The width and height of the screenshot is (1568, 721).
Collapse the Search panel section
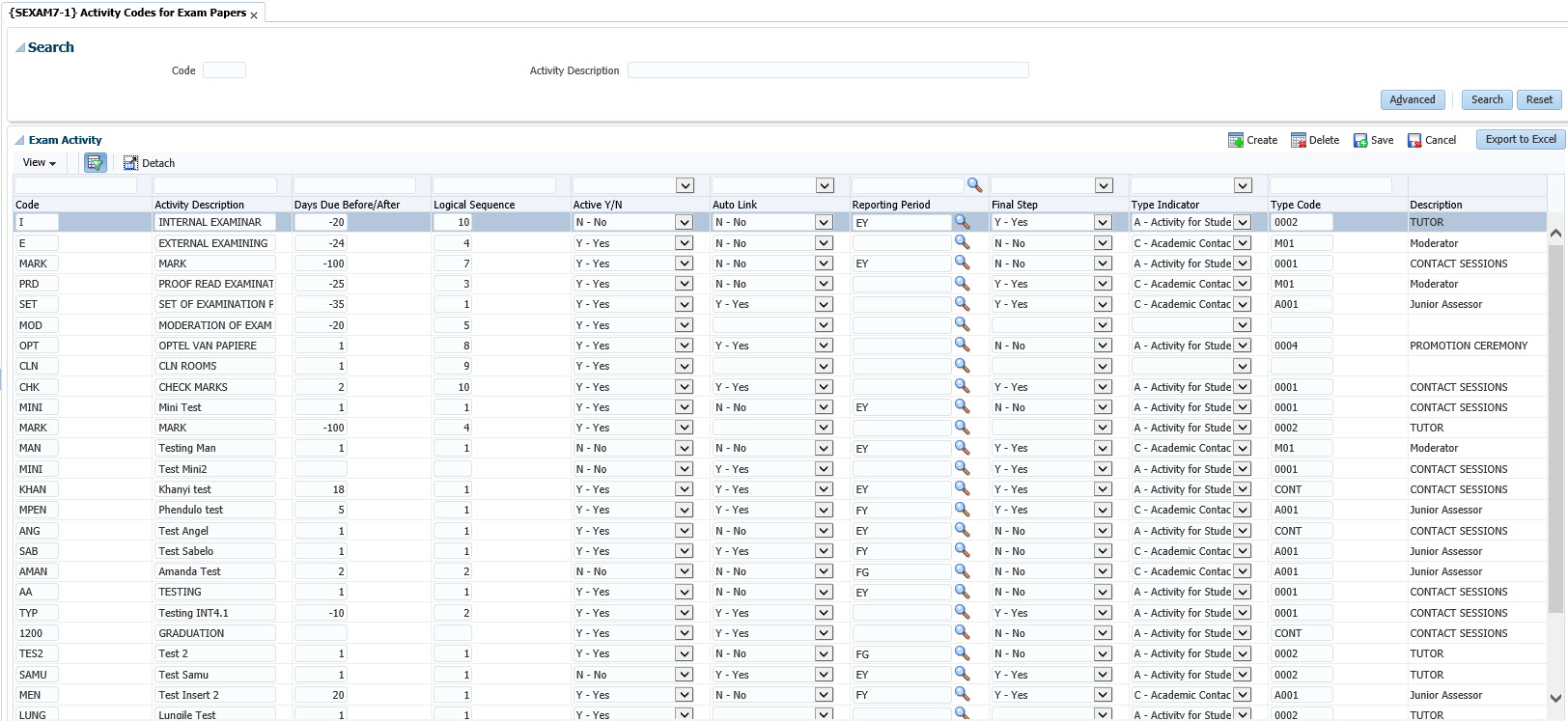tap(20, 47)
